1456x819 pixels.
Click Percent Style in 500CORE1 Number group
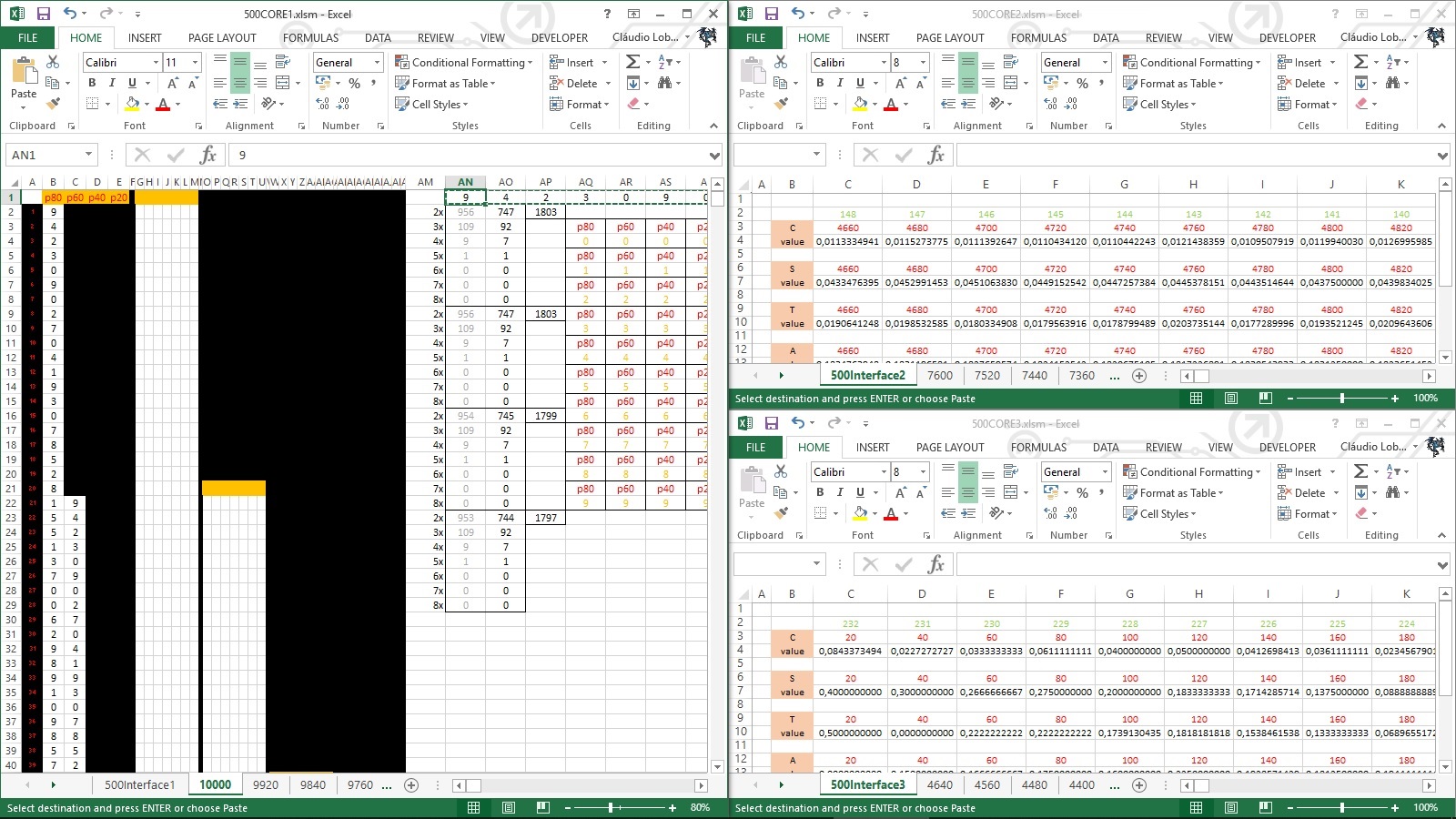click(x=354, y=83)
